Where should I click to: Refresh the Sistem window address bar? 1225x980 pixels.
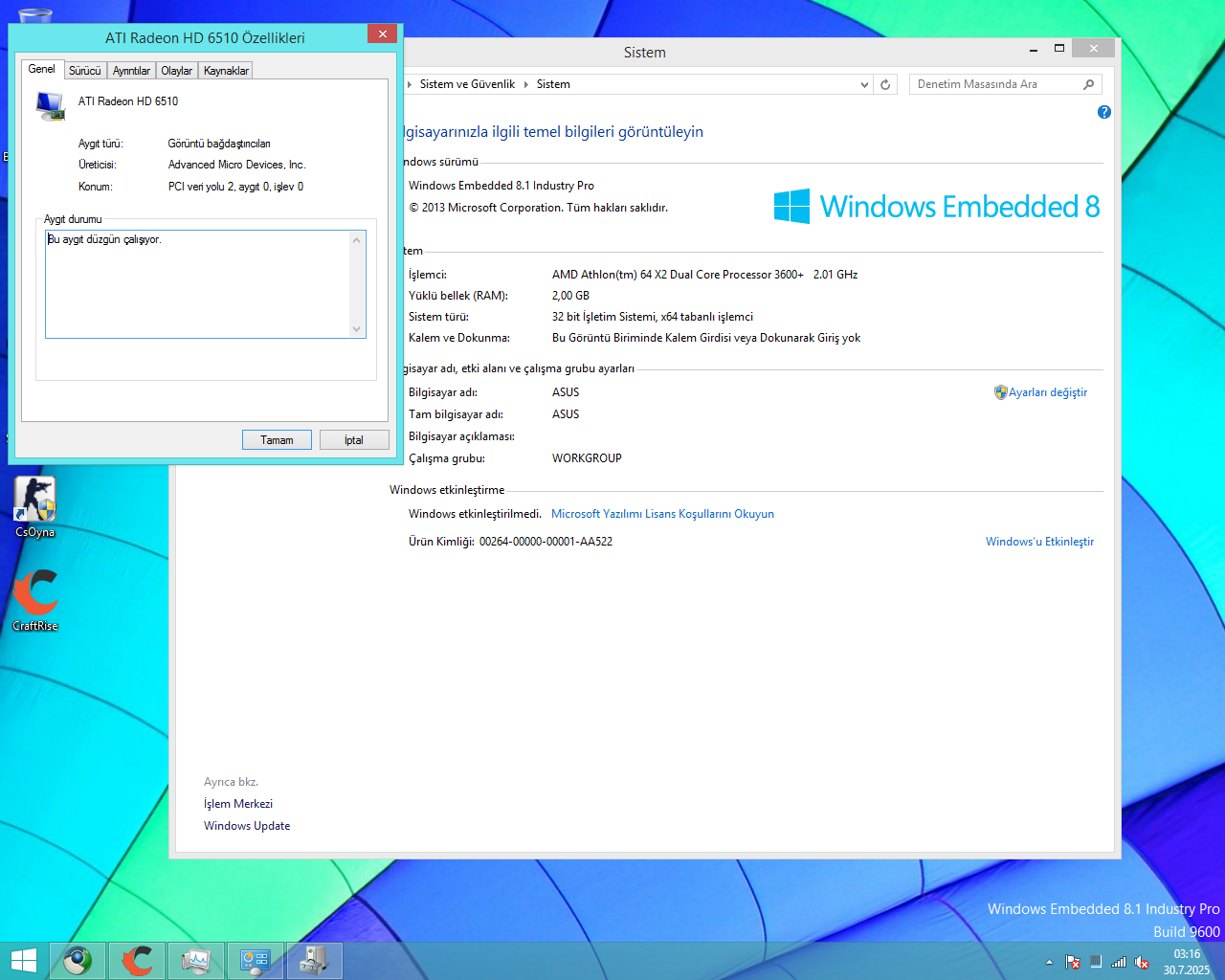pos(885,84)
